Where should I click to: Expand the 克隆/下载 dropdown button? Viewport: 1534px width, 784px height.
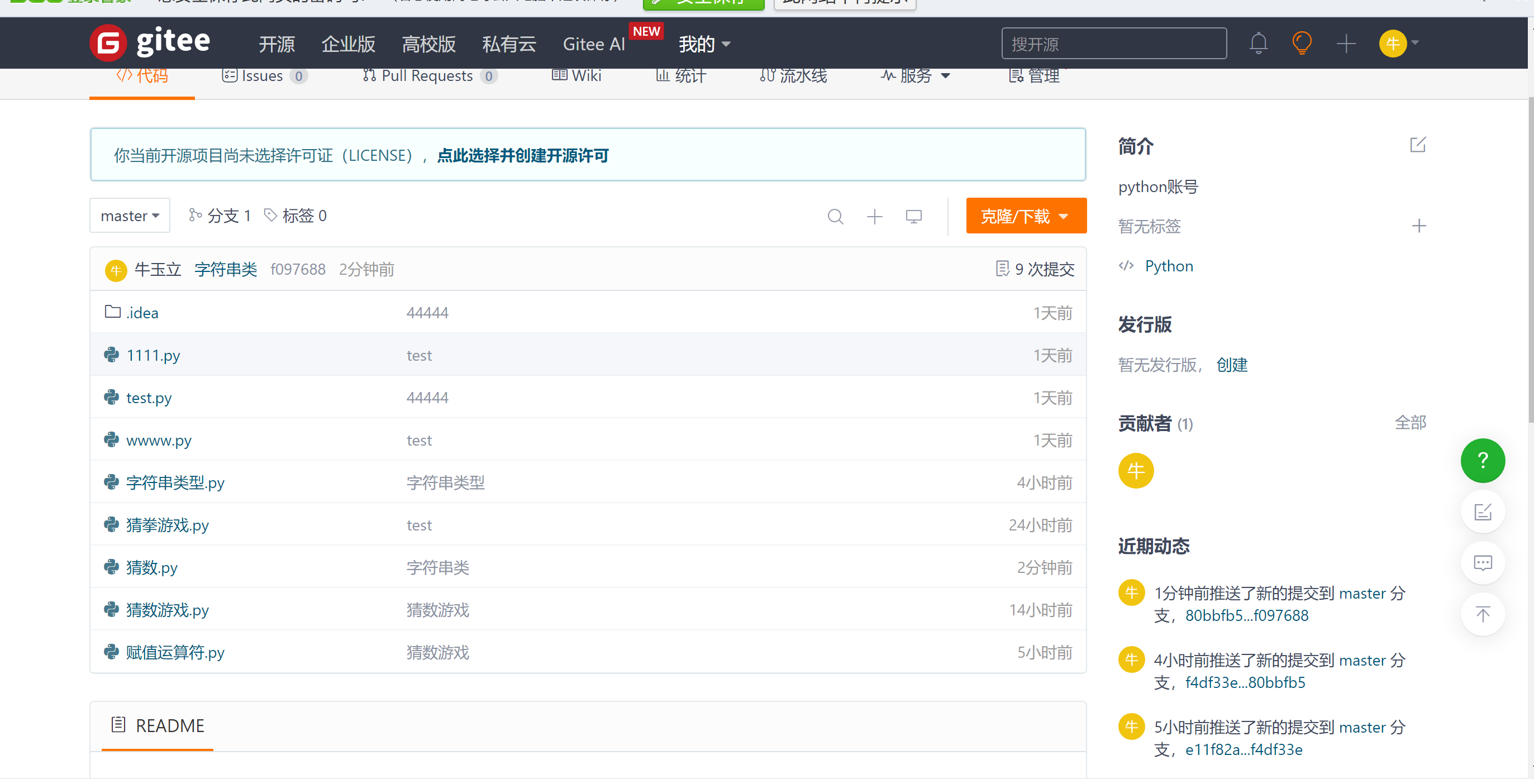1026,216
